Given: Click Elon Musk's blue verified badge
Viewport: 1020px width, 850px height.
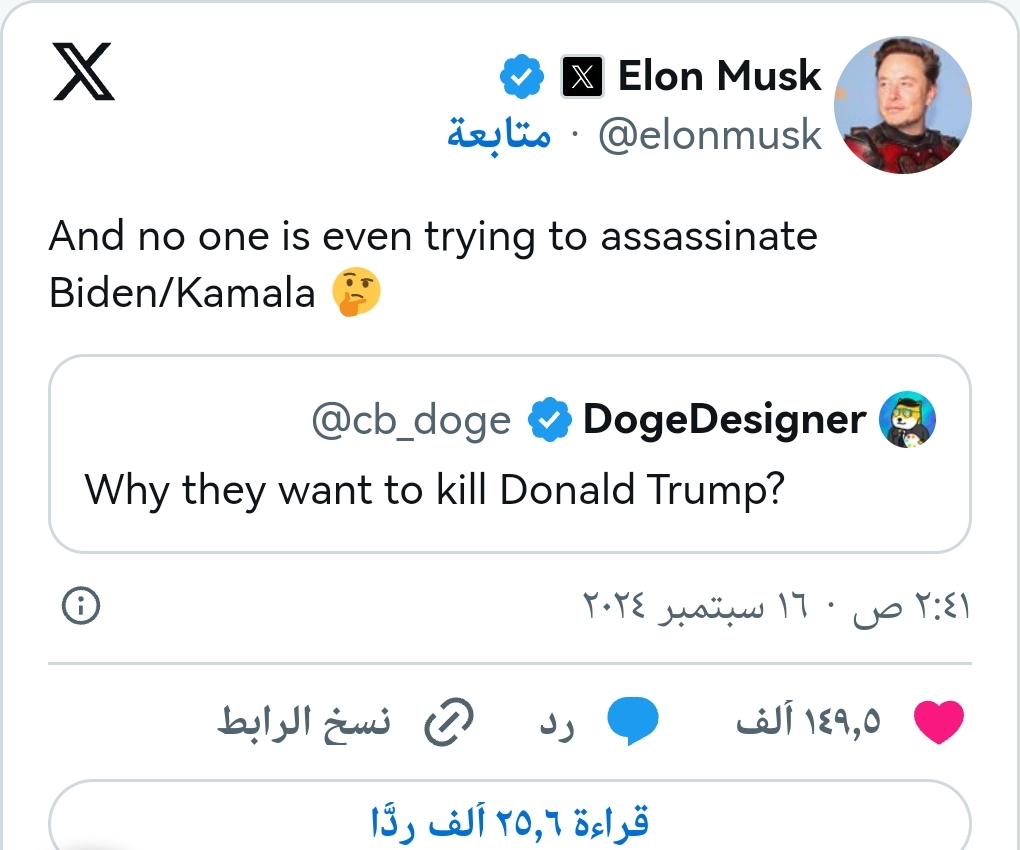Looking at the screenshot, I should (x=521, y=77).
